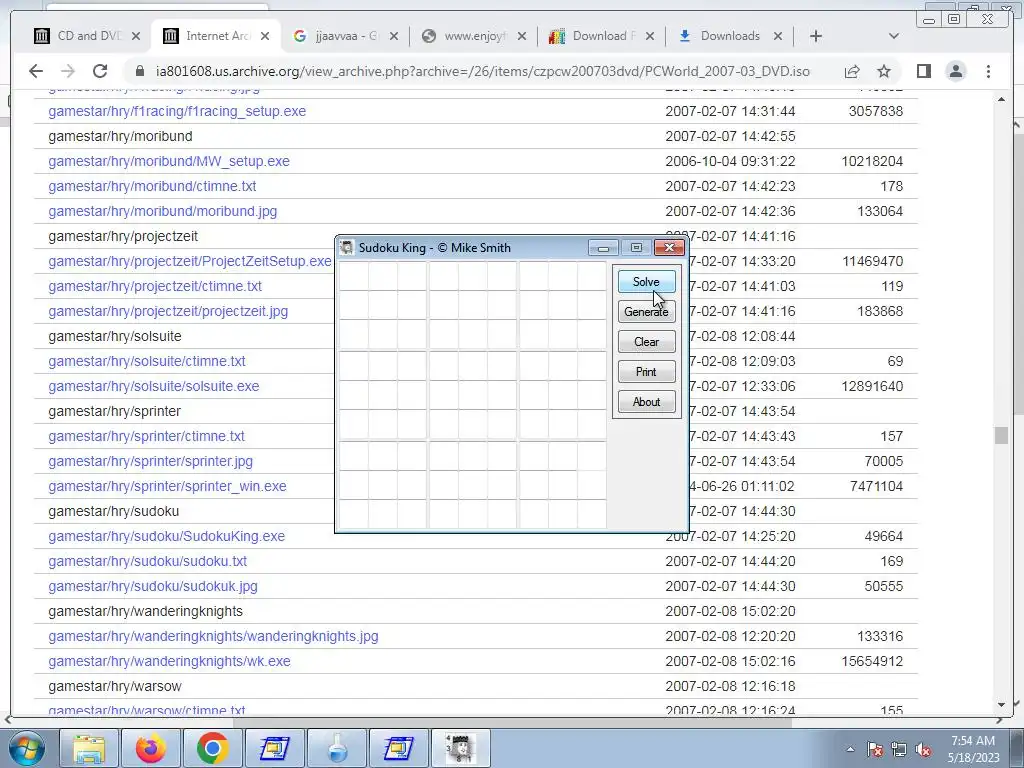Open sudoku/sudokuk.jpg link
1024x768 pixels.
[153, 586]
